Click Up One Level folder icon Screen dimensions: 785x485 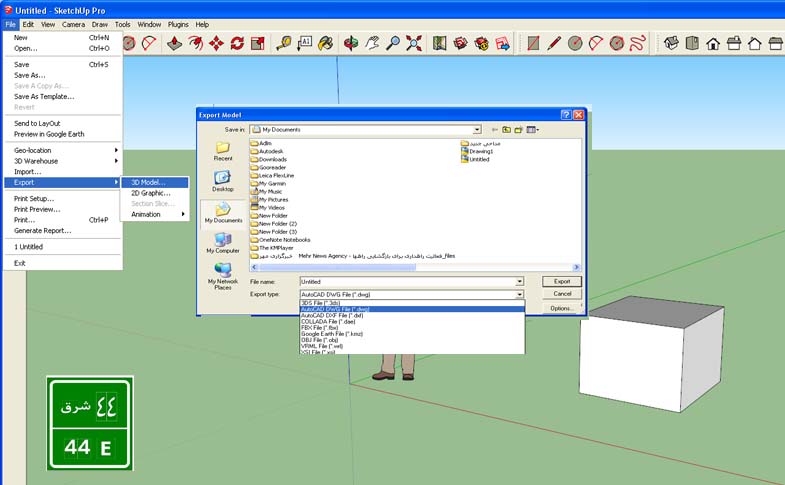(507, 129)
